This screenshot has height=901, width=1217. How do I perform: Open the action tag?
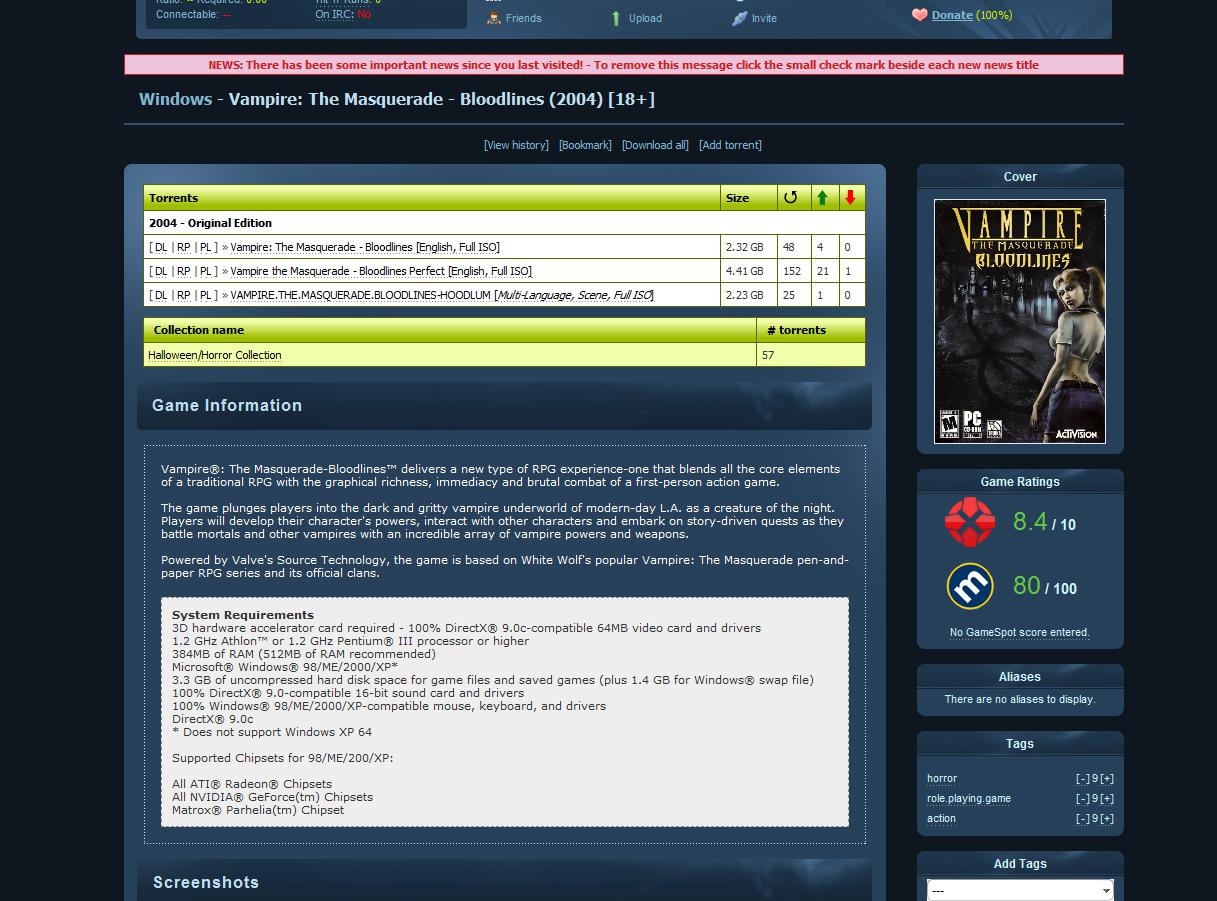pyautogui.click(x=941, y=818)
